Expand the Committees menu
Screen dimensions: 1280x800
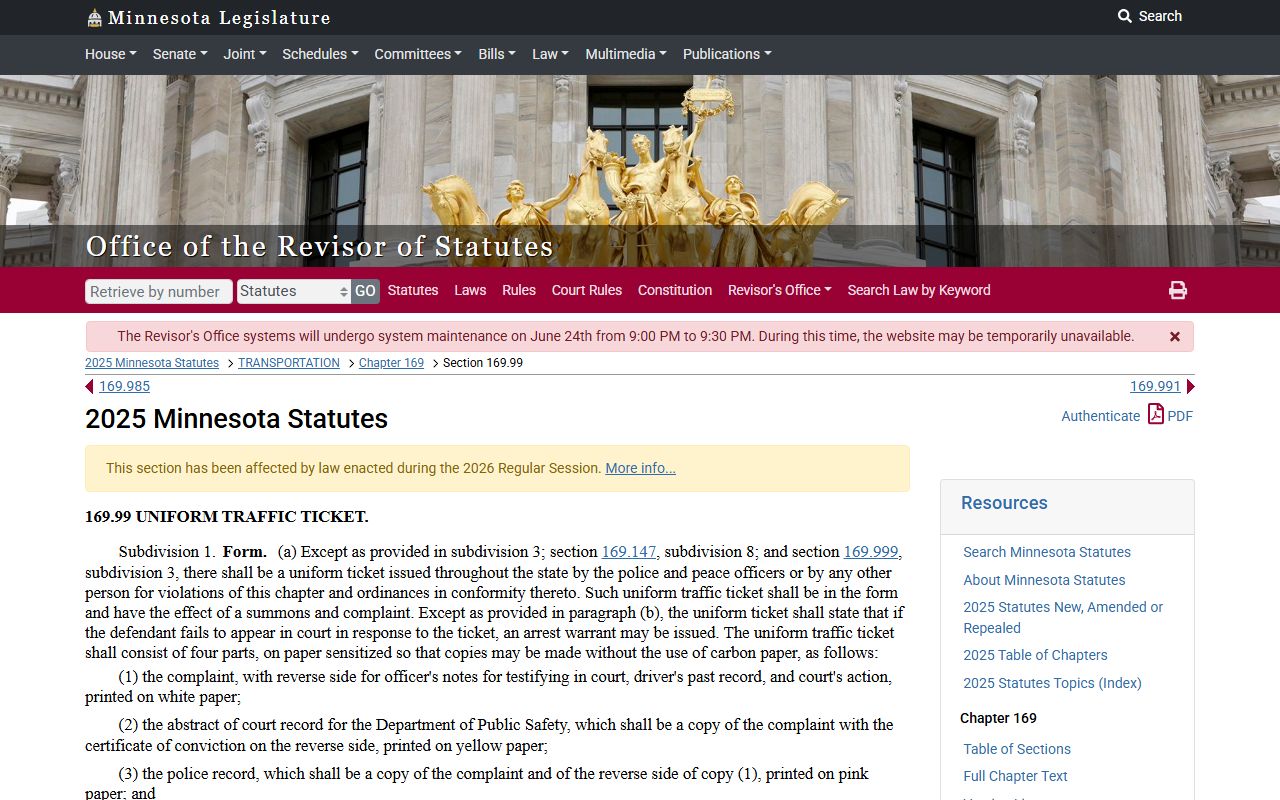[418, 54]
